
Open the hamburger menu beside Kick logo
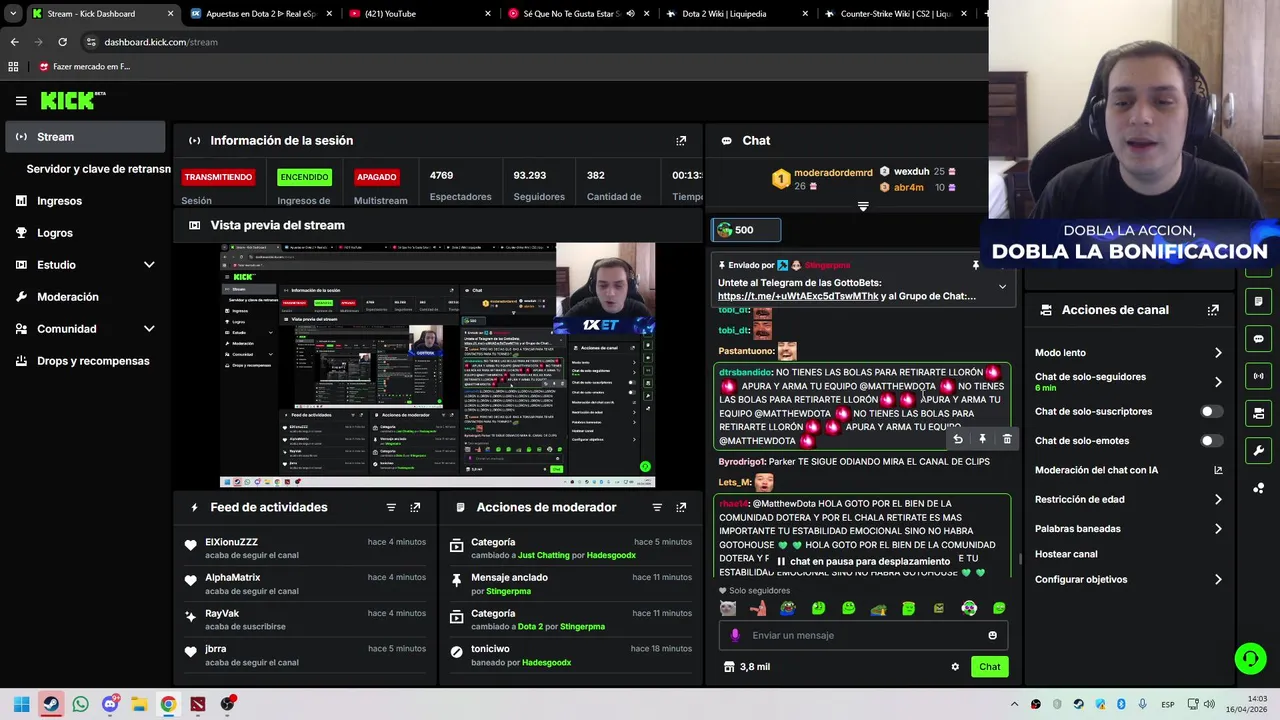click(21, 101)
